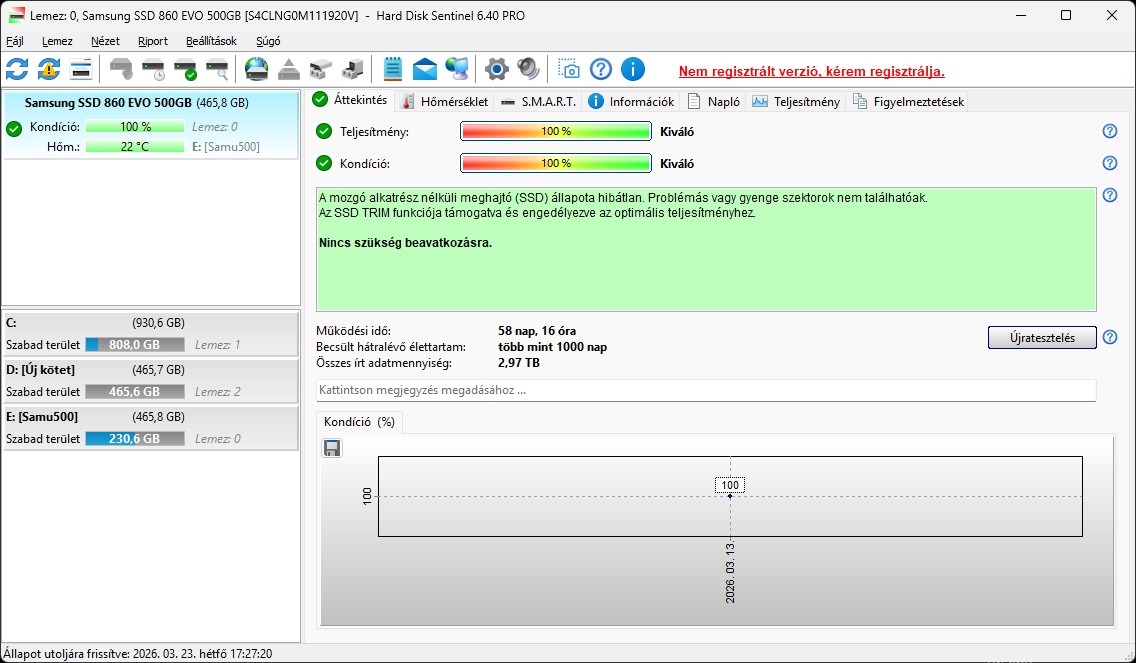Click the globe over disk toolbar icon
The width and height of the screenshot is (1136, 663).
coord(256,70)
